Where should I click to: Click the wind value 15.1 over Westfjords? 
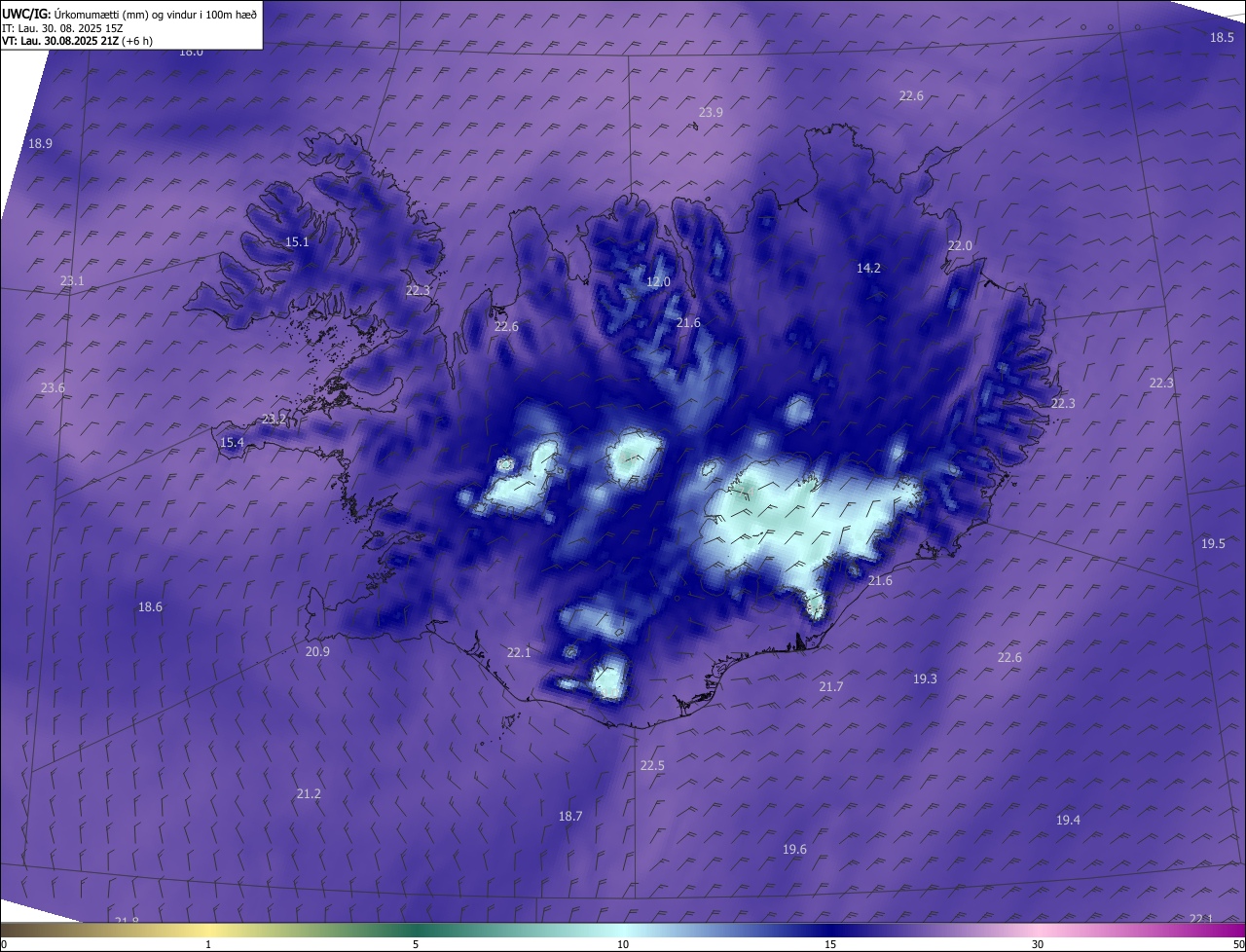297,242
